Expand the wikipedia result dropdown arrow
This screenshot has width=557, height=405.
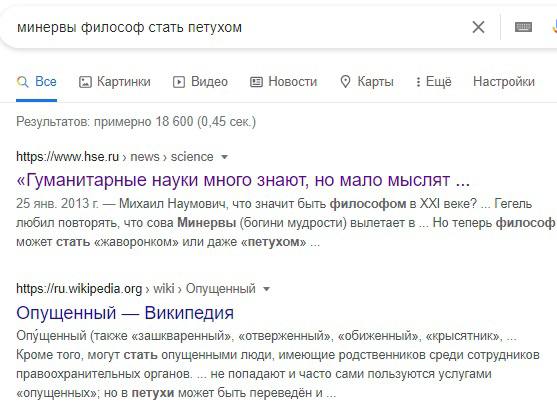(x=266, y=289)
